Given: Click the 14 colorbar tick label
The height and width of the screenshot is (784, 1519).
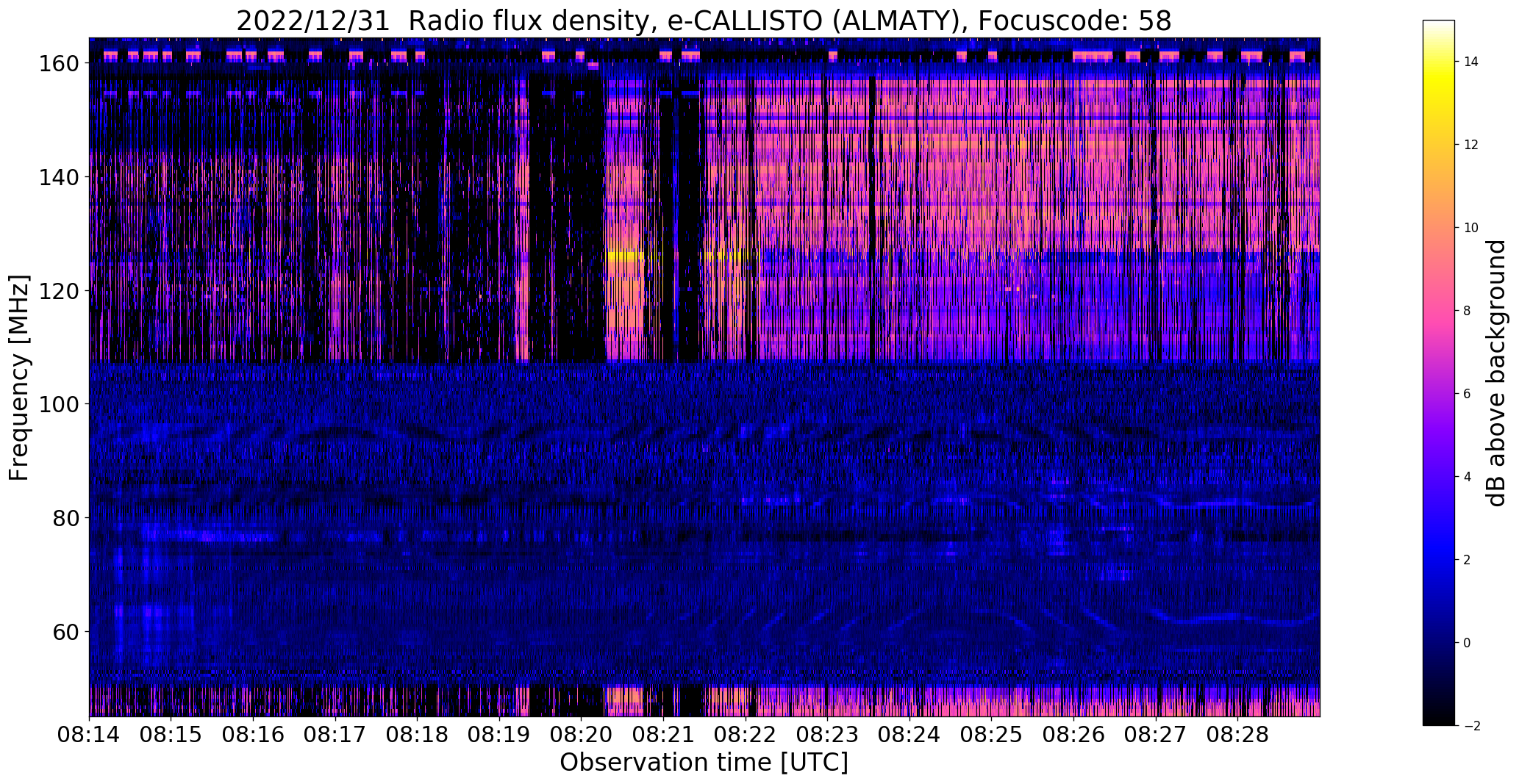Looking at the screenshot, I should pyautogui.click(x=1470, y=62).
